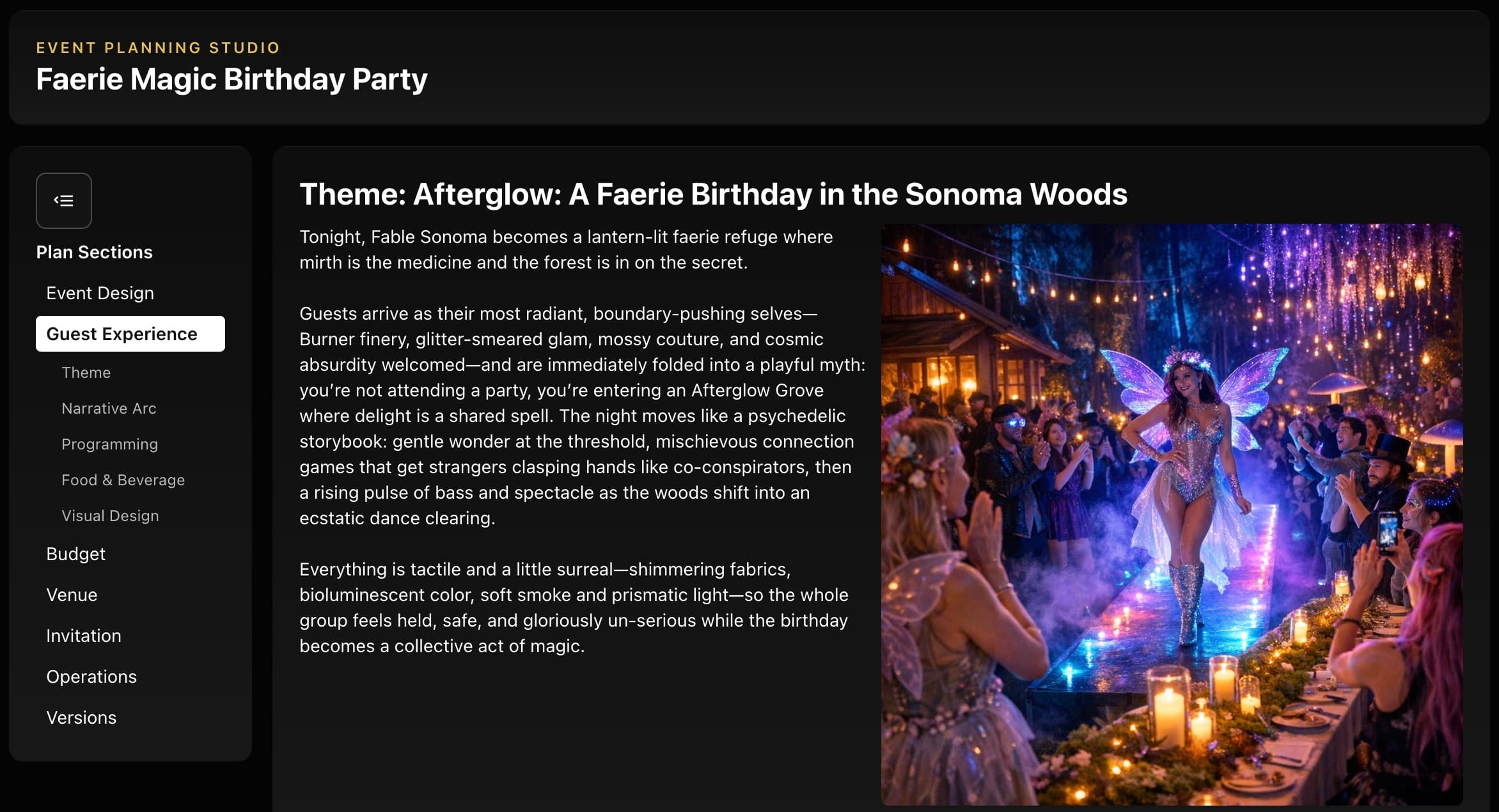Open the Programming subsection
Viewport: 1499px width, 812px height.
(110, 444)
